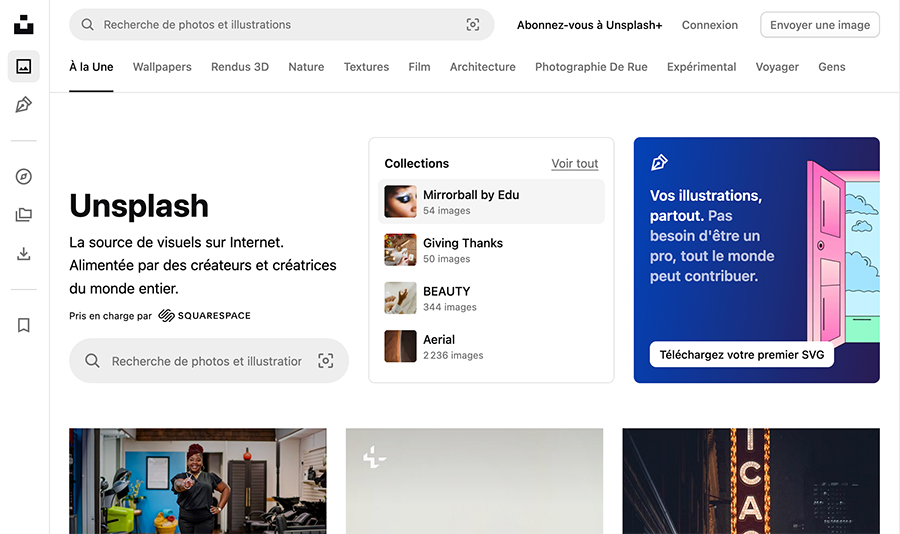Switch to the Wallpapers tab

click(x=162, y=67)
